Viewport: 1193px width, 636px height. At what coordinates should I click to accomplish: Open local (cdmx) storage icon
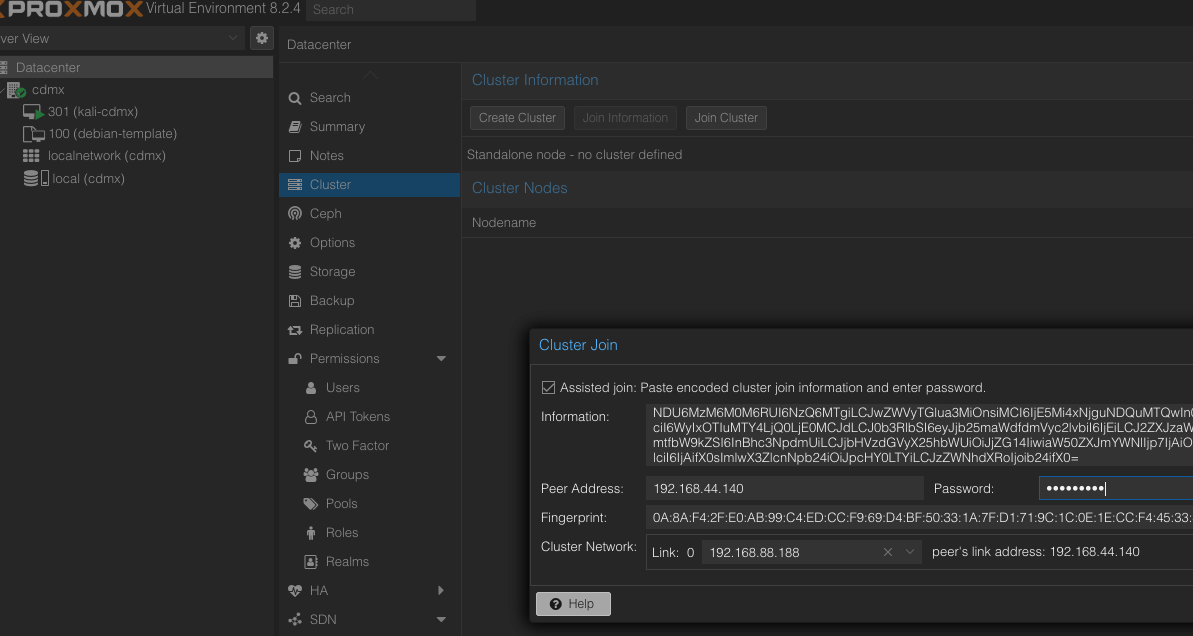36,179
